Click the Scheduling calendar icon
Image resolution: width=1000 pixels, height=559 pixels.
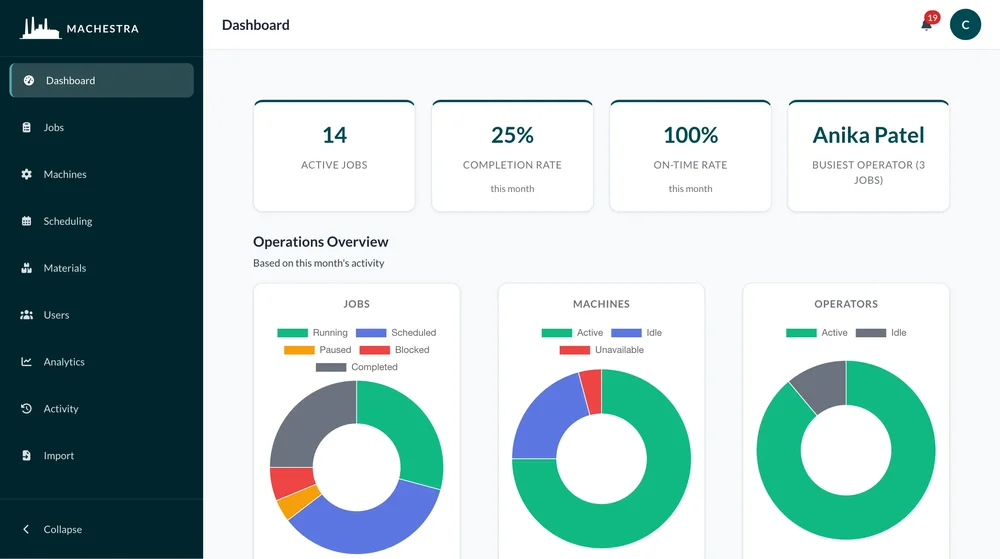(26, 221)
